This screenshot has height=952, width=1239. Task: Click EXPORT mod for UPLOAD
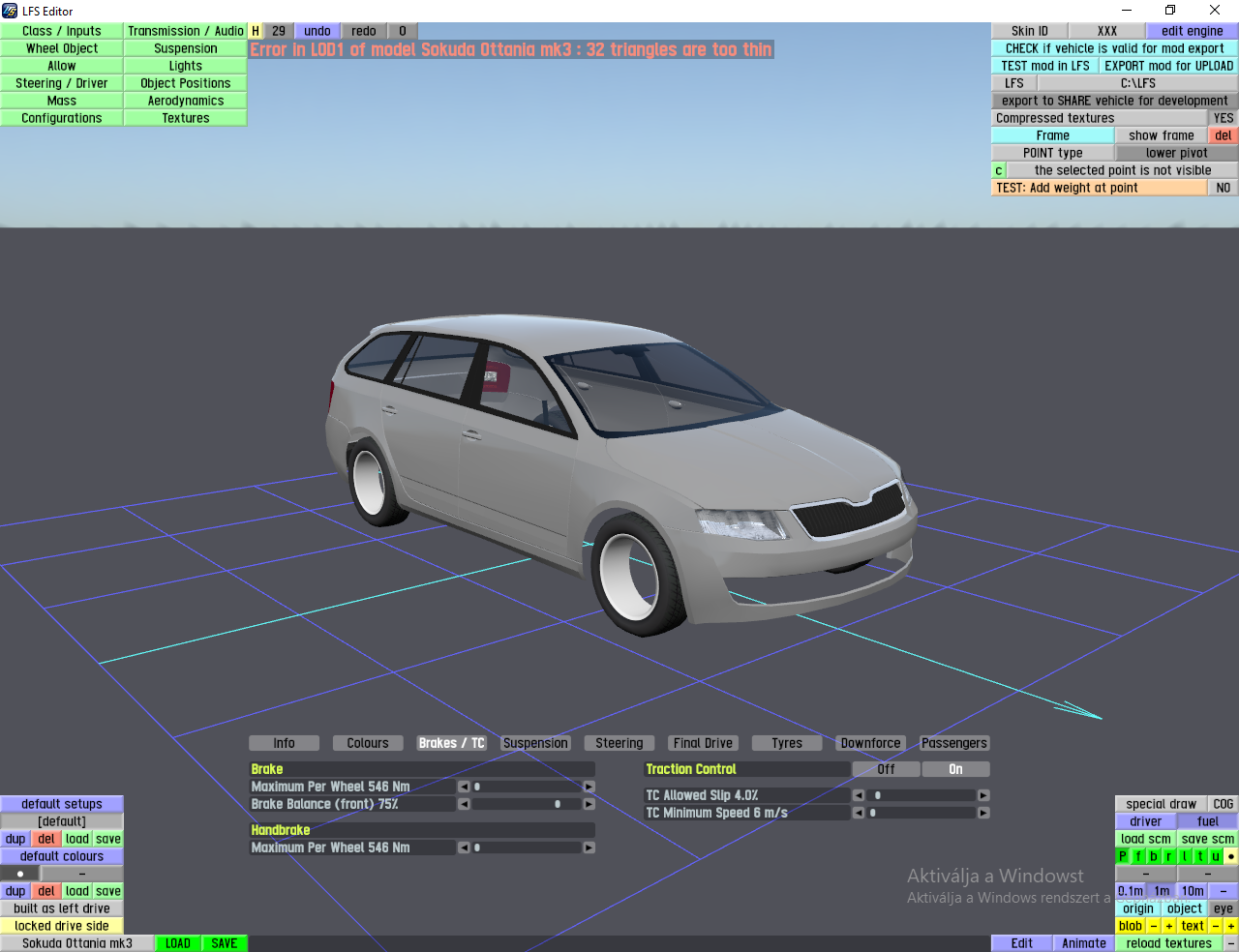point(1169,66)
